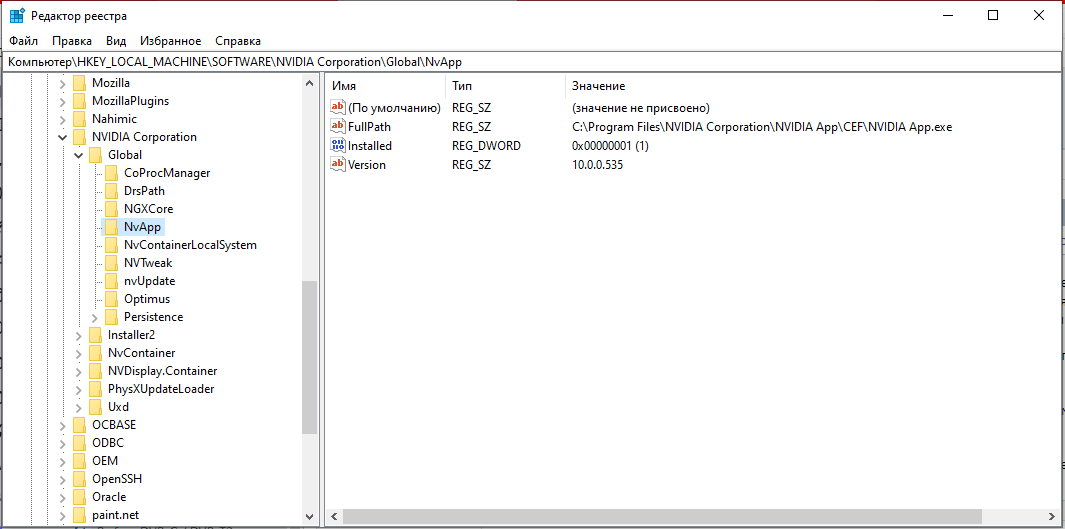Image resolution: width=1065 pixels, height=529 pixels.
Task: Expand the Mozilla key
Action: 62,84
